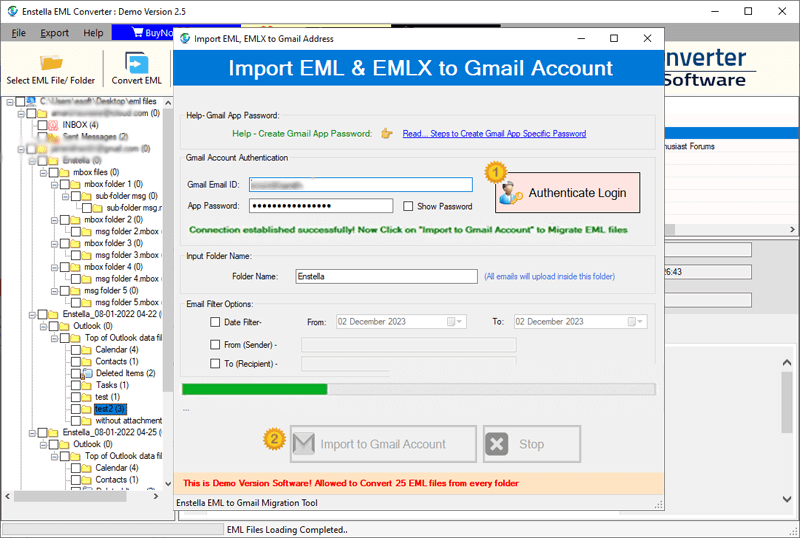Image resolution: width=800 pixels, height=538 pixels.
Task: Open the Help menu
Action: [93, 33]
